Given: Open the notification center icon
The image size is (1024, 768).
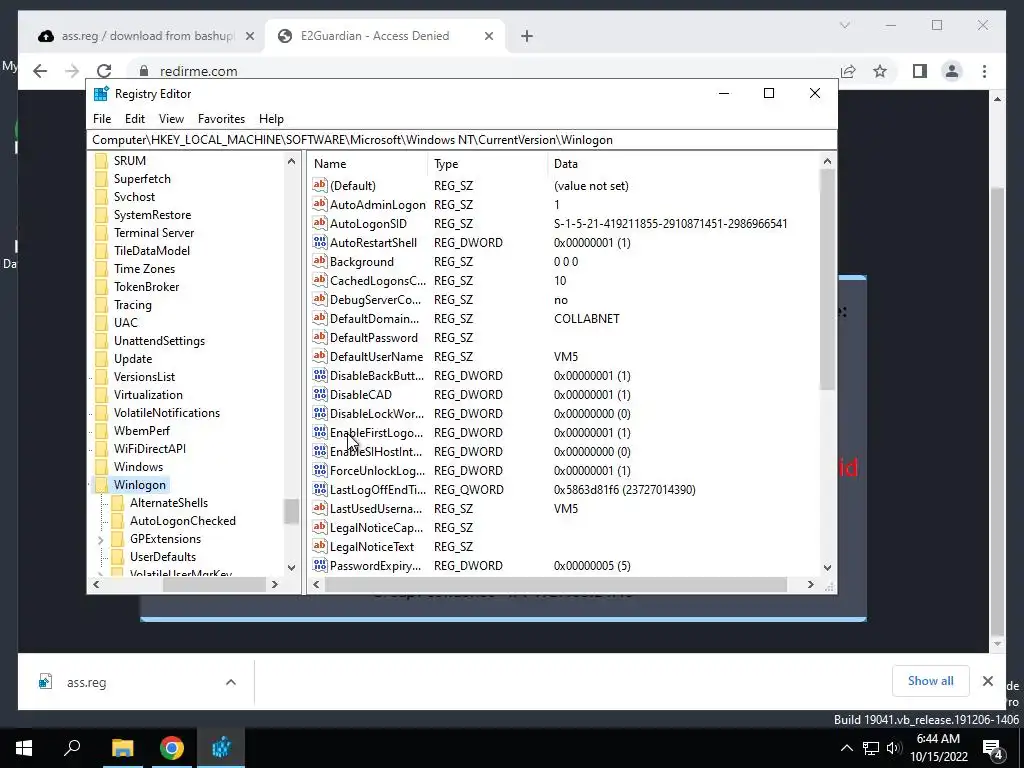Looking at the screenshot, I should [993, 748].
